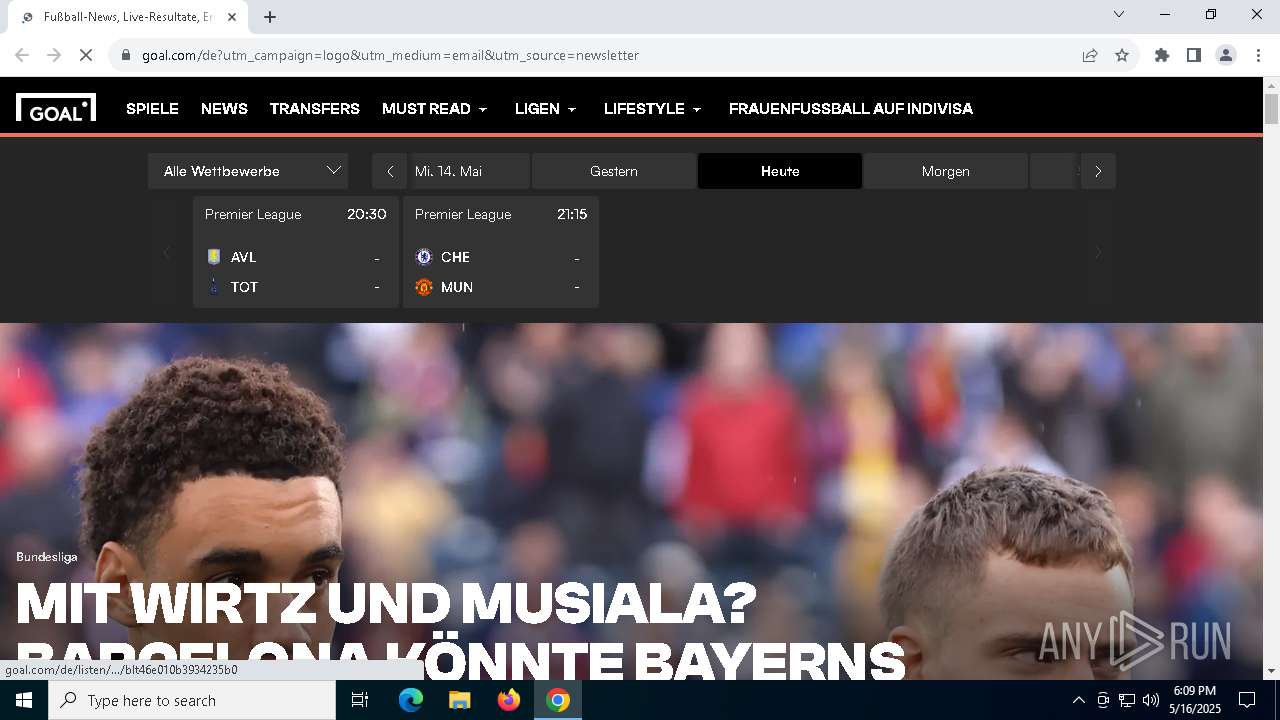Open the network tray icon
The height and width of the screenshot is (720, 1280).
[x=1127, y=700]
